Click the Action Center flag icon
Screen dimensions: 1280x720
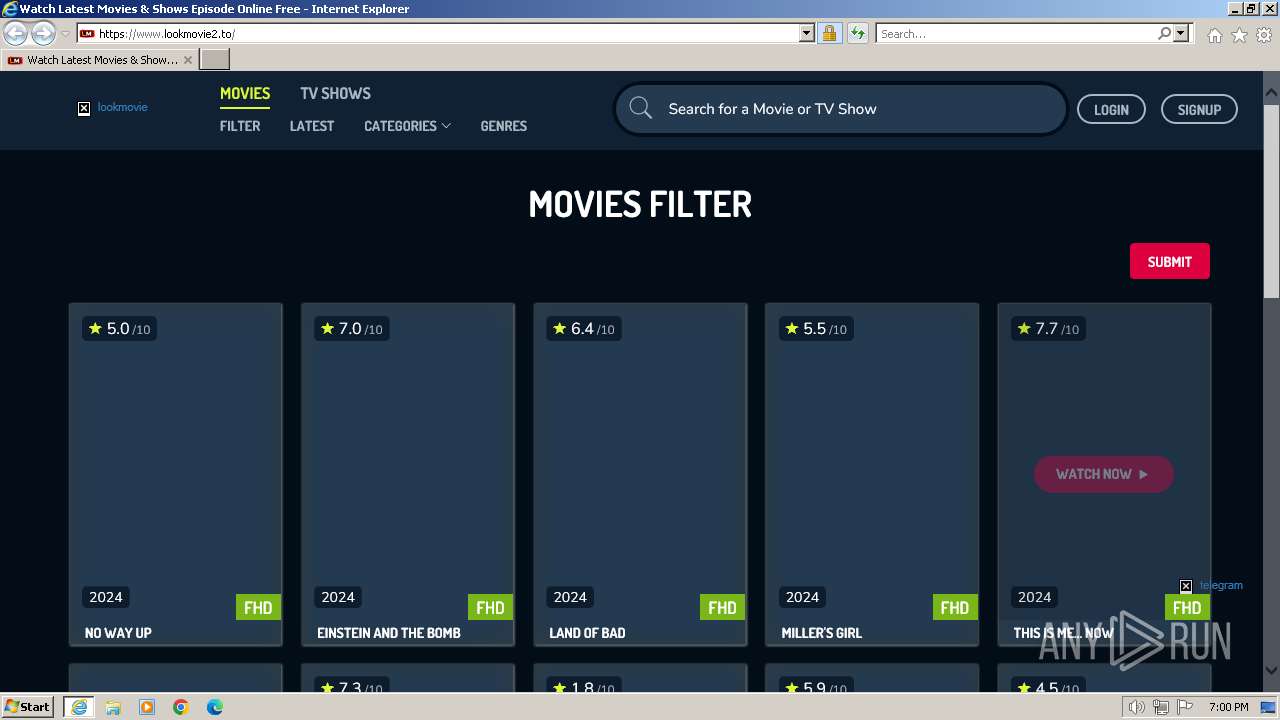coord(1187,707)
